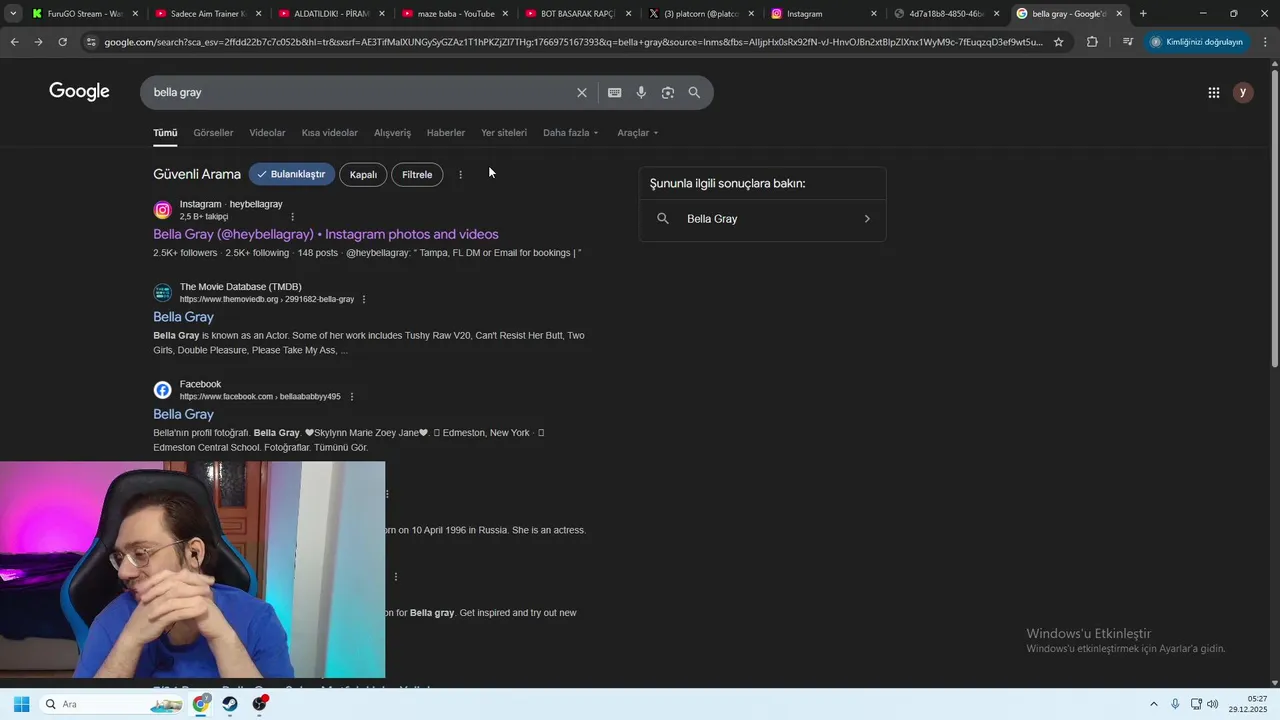Open site information icon in address bar

click(91, 42)
